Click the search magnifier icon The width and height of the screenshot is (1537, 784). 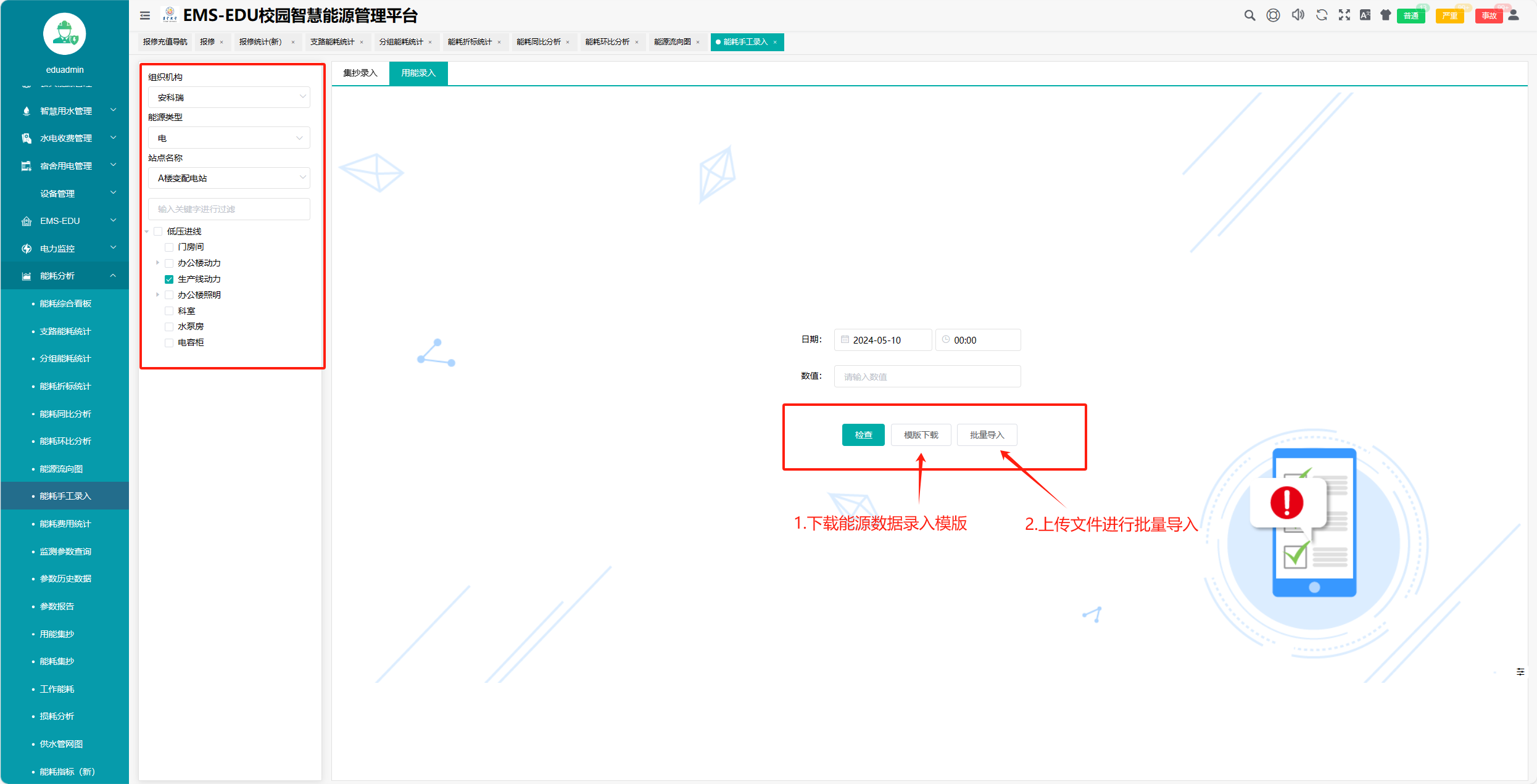tap(1249, 15)
